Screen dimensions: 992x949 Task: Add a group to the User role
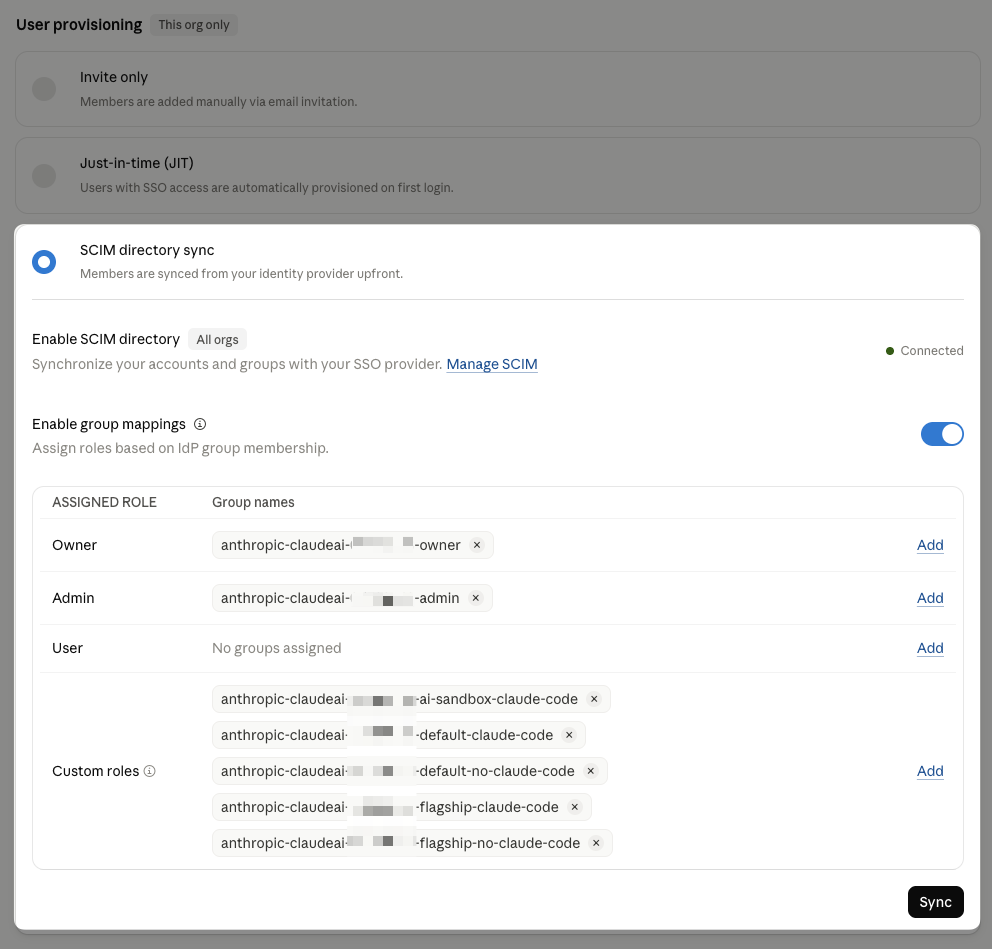click(x=930, y=648)
